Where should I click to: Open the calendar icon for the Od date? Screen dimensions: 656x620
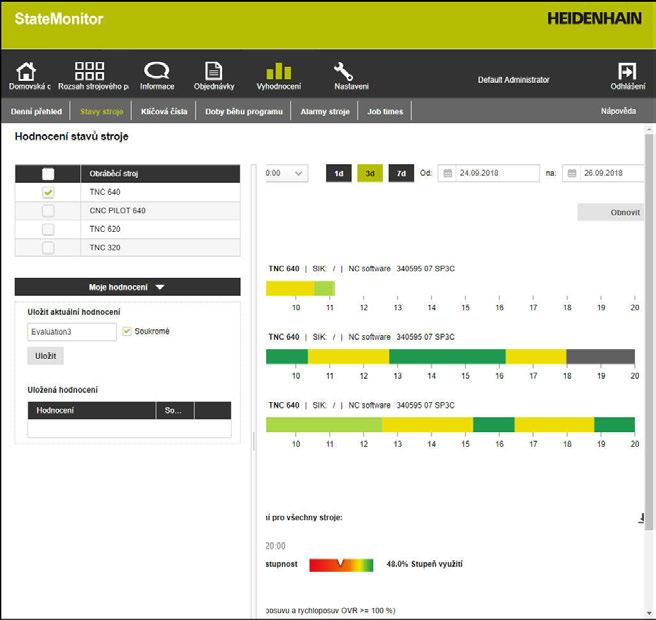448,173
